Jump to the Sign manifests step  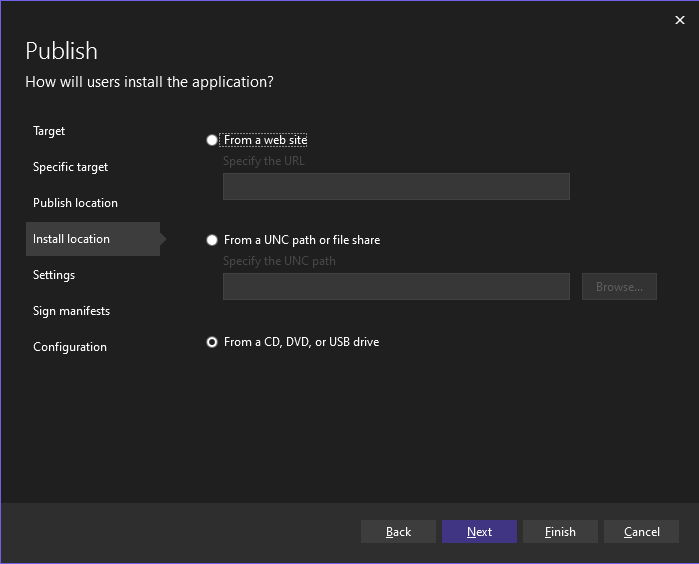pos(71,311)
